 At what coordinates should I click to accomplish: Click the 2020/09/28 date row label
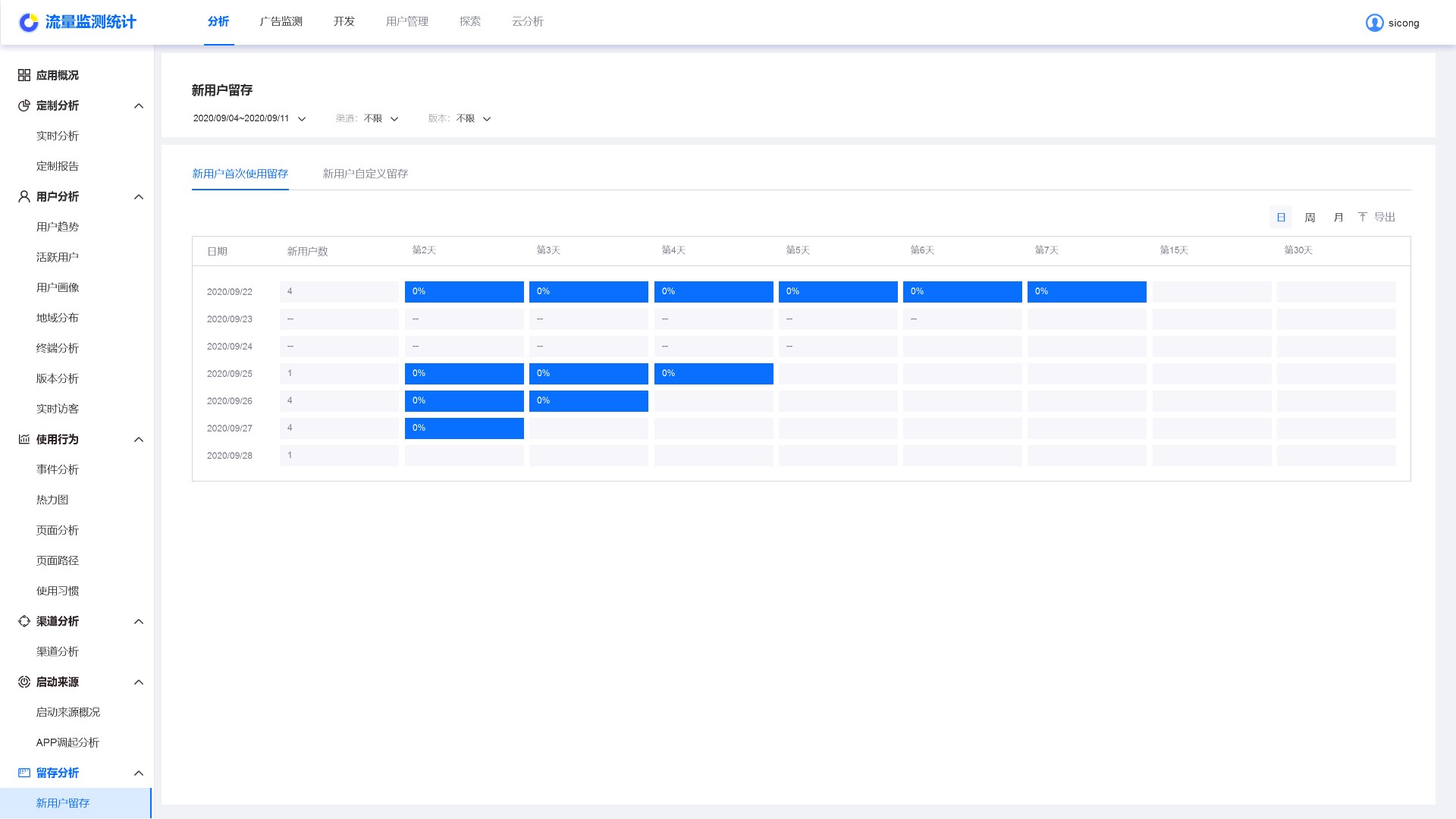[x=230, y=456]
